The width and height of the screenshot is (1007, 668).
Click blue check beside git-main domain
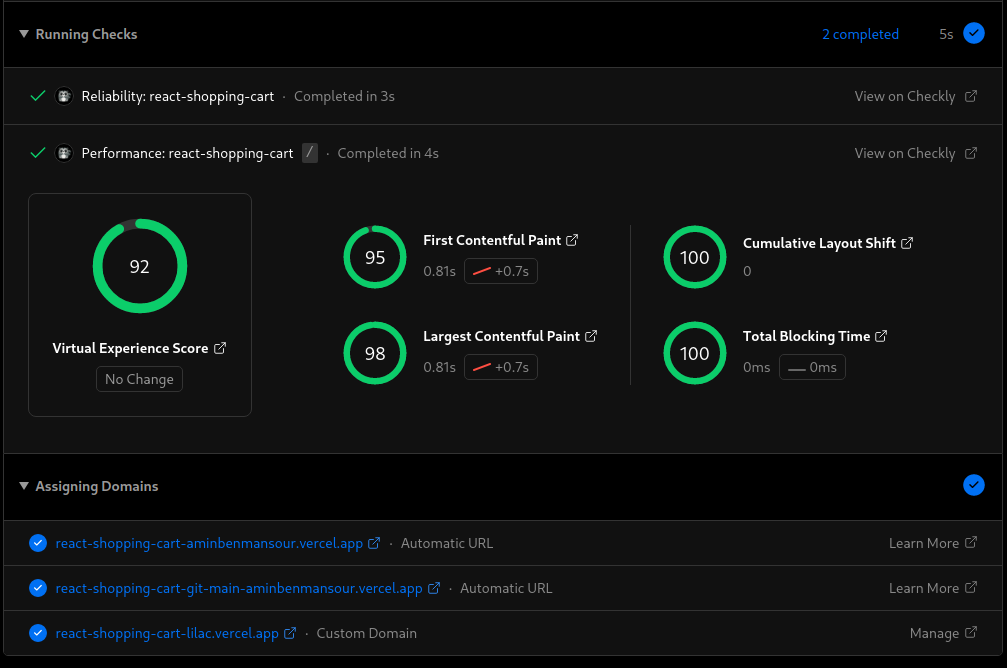coord(38,588)
